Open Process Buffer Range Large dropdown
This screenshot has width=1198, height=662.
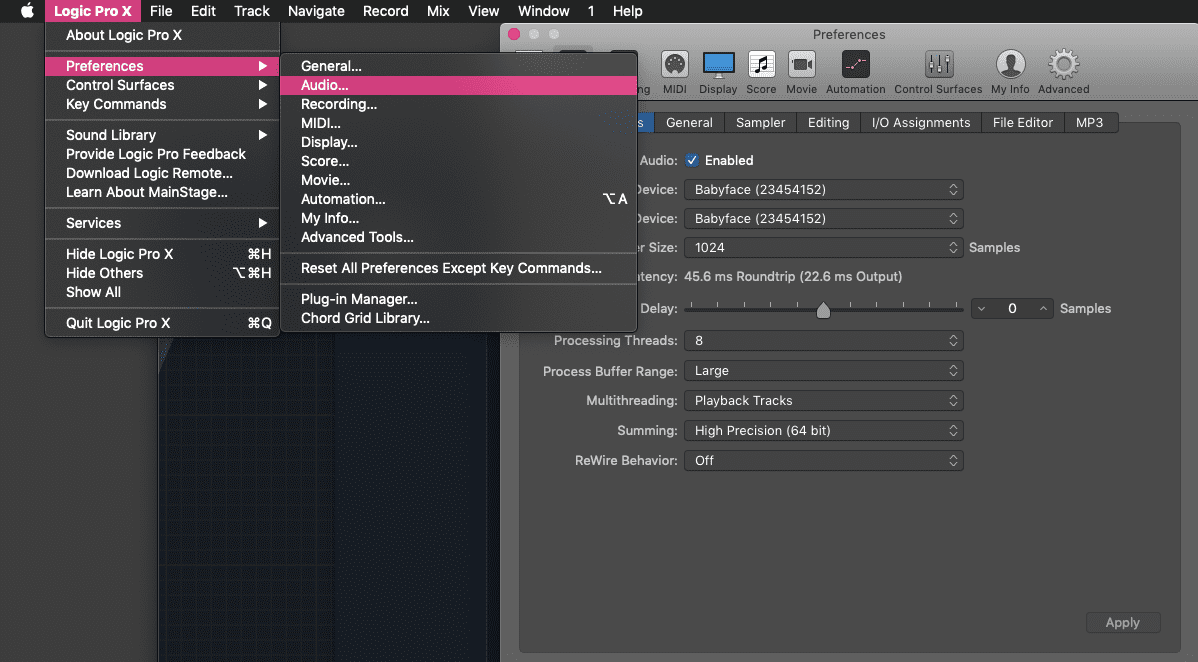(824, 371)
